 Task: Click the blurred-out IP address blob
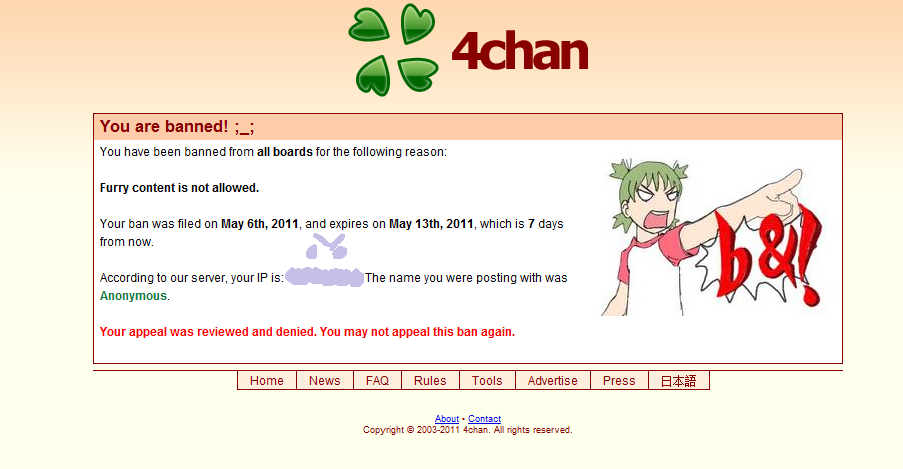(325, 277)
